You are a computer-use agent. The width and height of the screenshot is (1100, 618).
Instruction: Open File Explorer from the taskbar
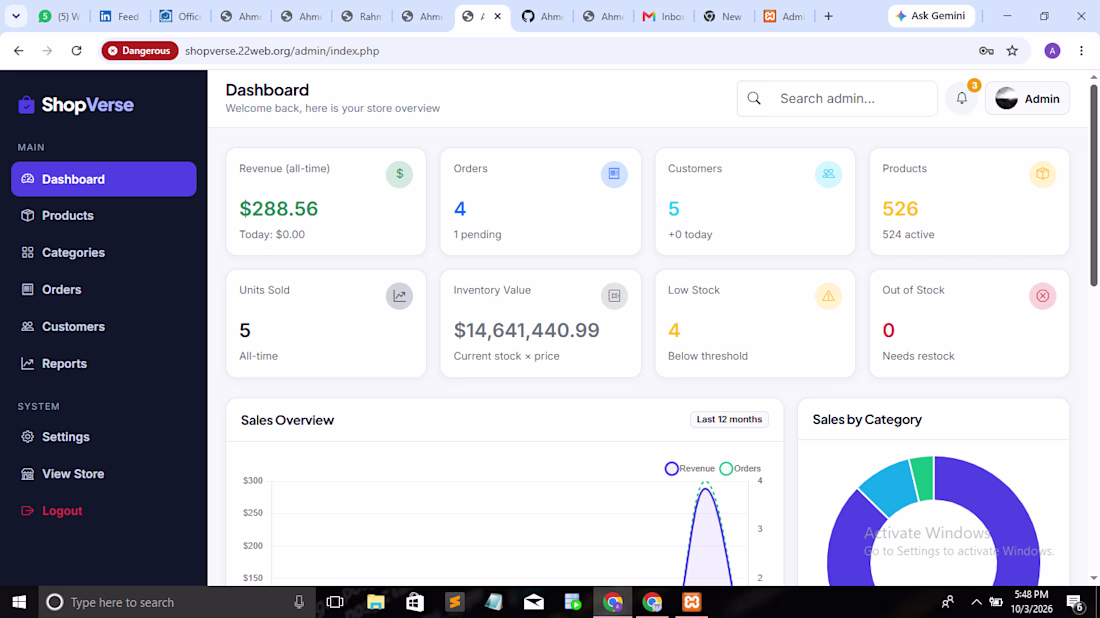click(x=376, y=602)
